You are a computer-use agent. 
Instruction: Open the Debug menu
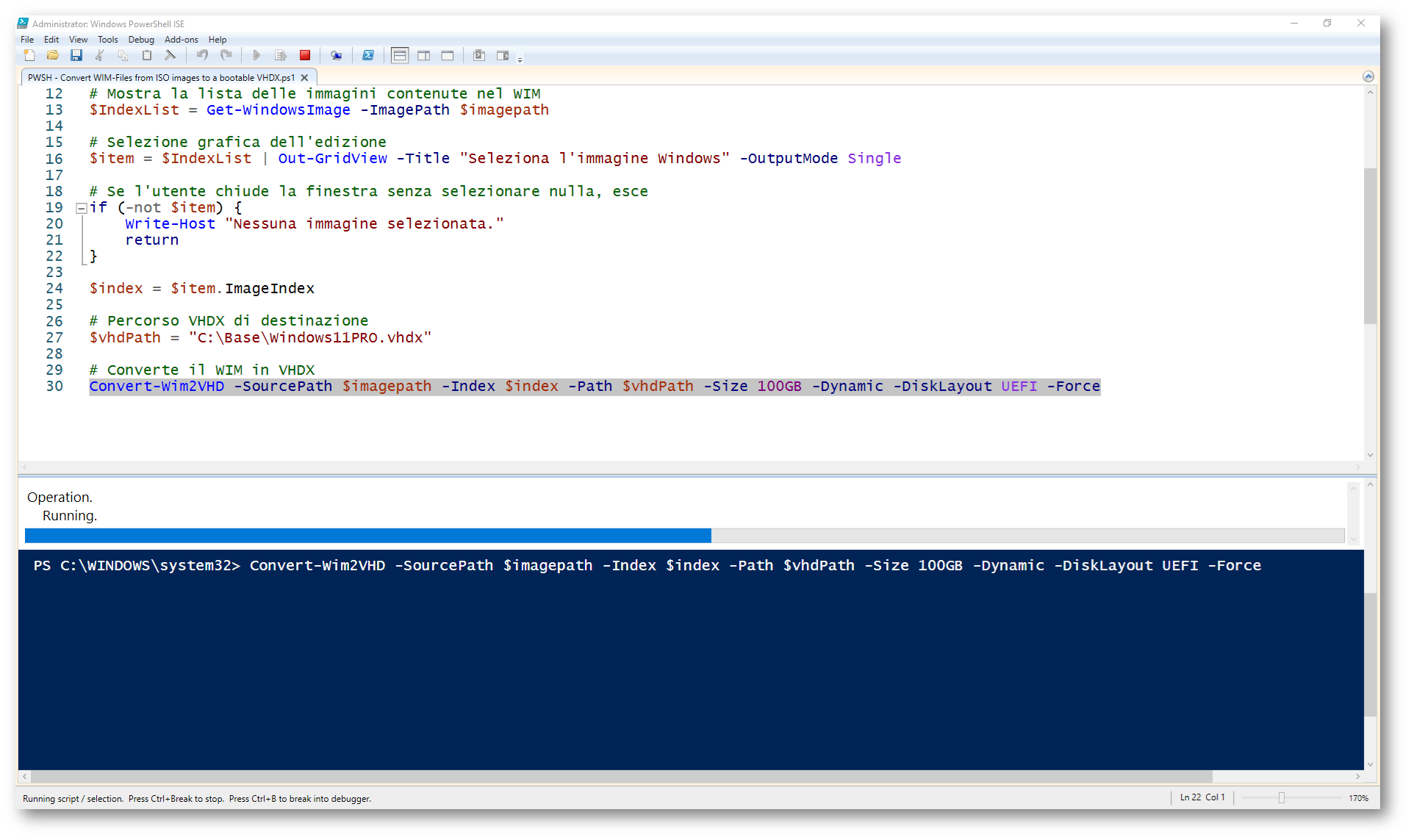tap(141, 40)
